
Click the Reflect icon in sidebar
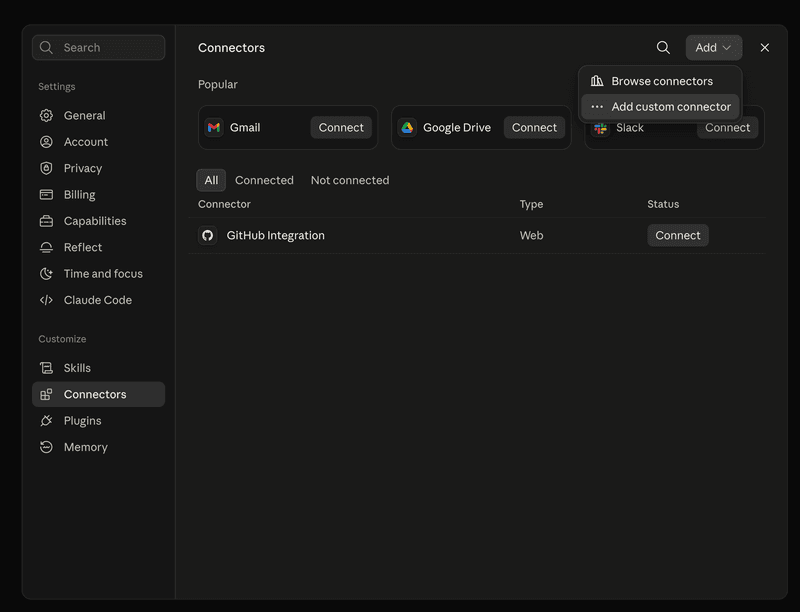click(x=46, y=247)
